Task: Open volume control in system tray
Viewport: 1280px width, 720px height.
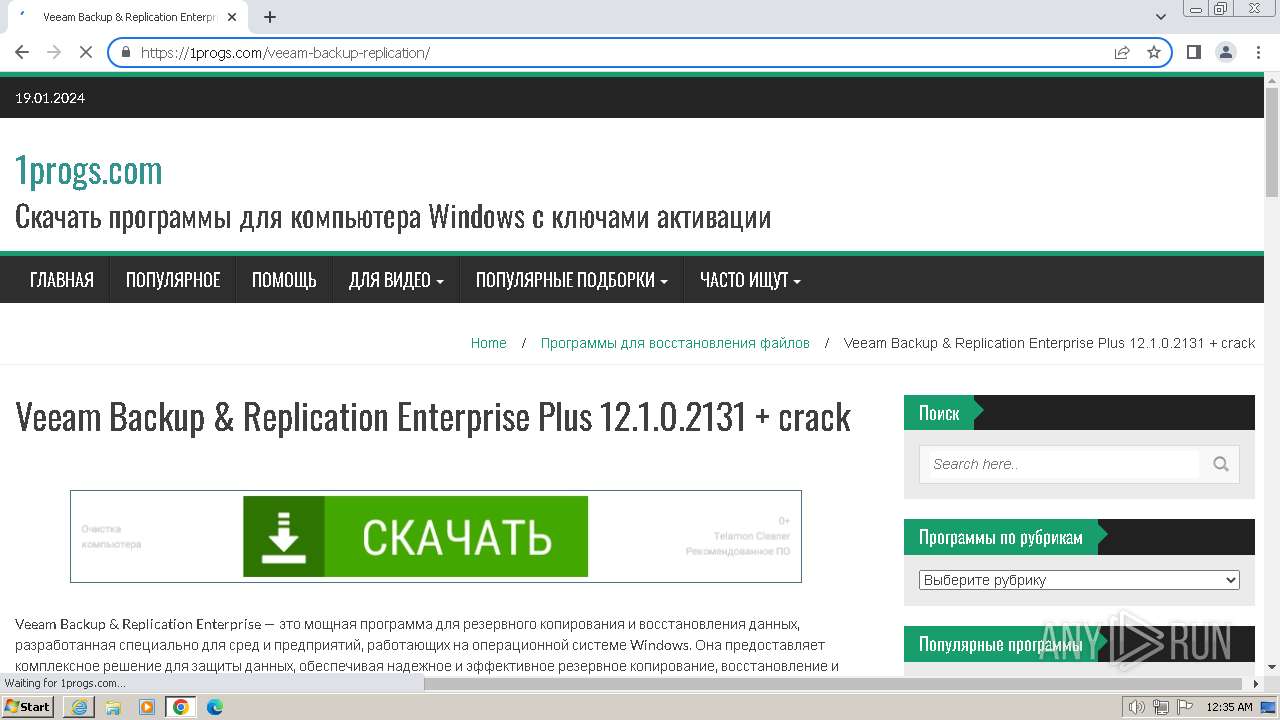Action: tap(1136, 707)
